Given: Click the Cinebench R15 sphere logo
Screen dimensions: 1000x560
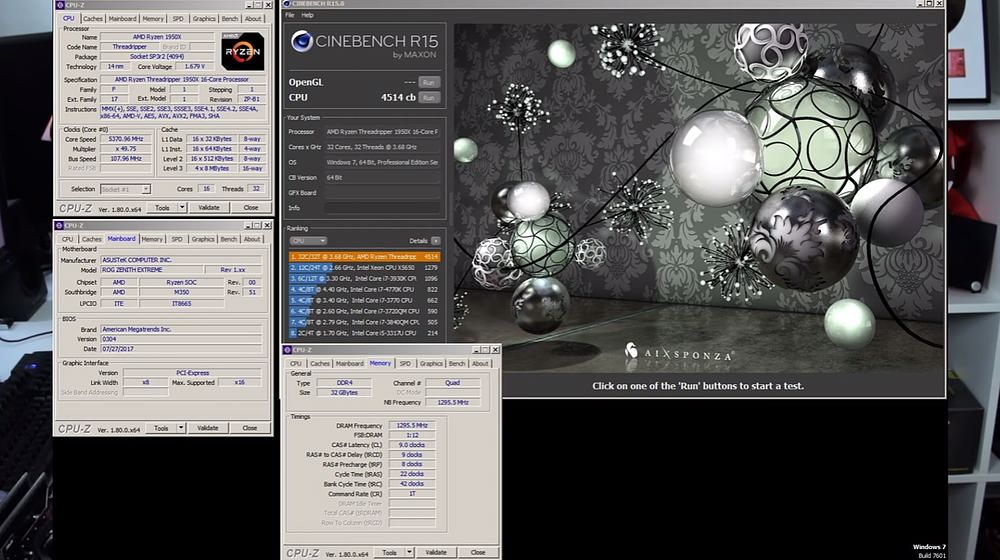Looking at the screenshot, I should [x=302, y=41].
